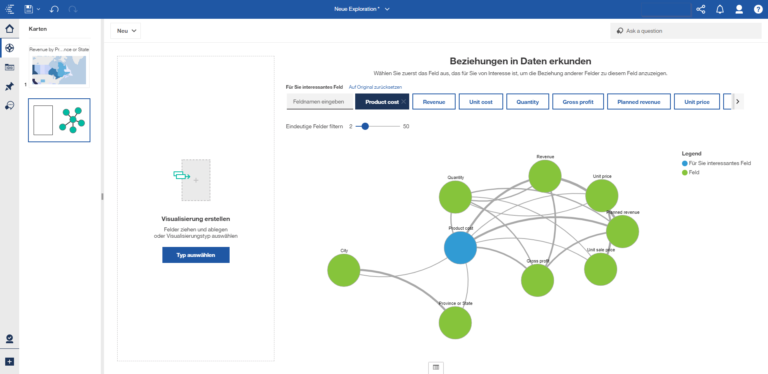Click the save disk icon
768x374 pixels.
click(x=28, y=9)
